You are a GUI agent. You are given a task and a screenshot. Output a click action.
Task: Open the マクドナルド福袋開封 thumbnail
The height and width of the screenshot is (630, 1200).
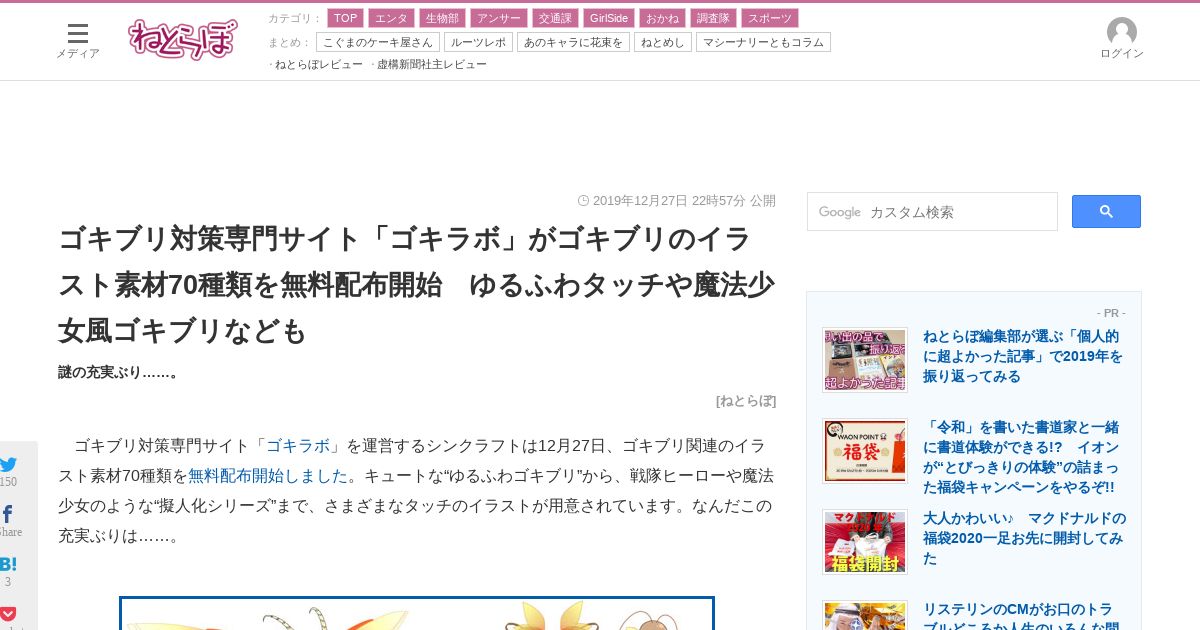[x=865, y=541]
